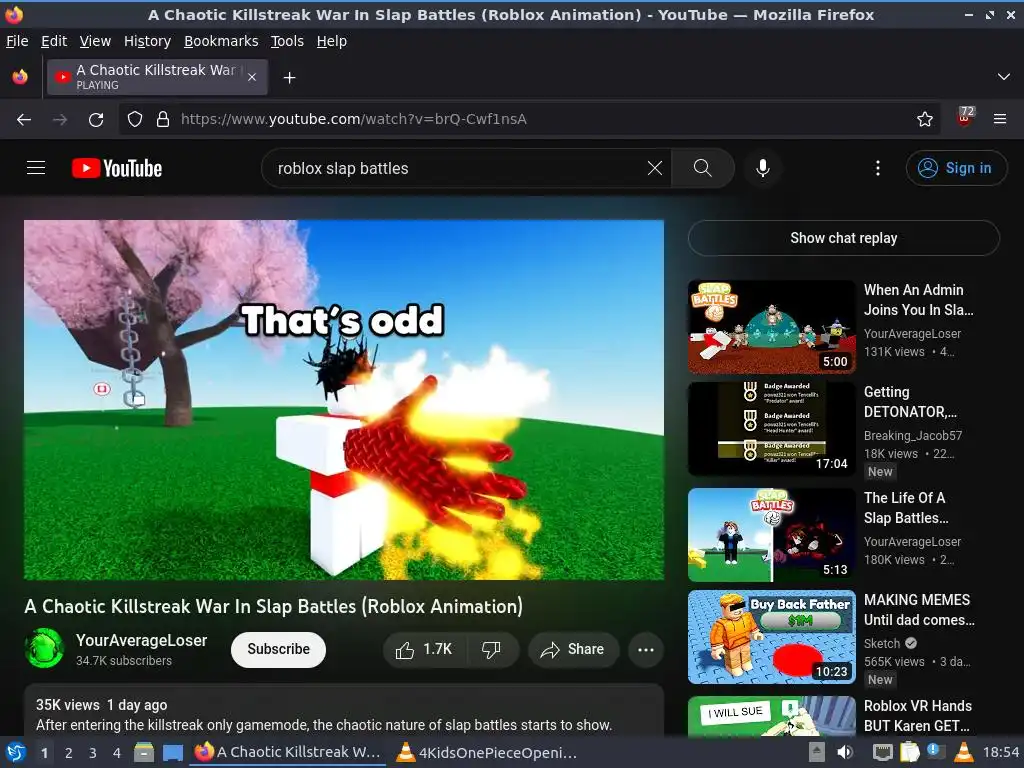Open tracking protection shield icon

(x=135, y=119)
